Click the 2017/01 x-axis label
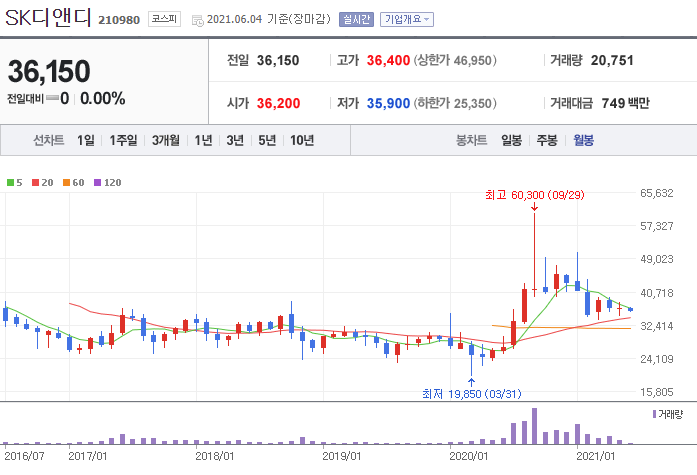The image size is (697, 475). 88,456
